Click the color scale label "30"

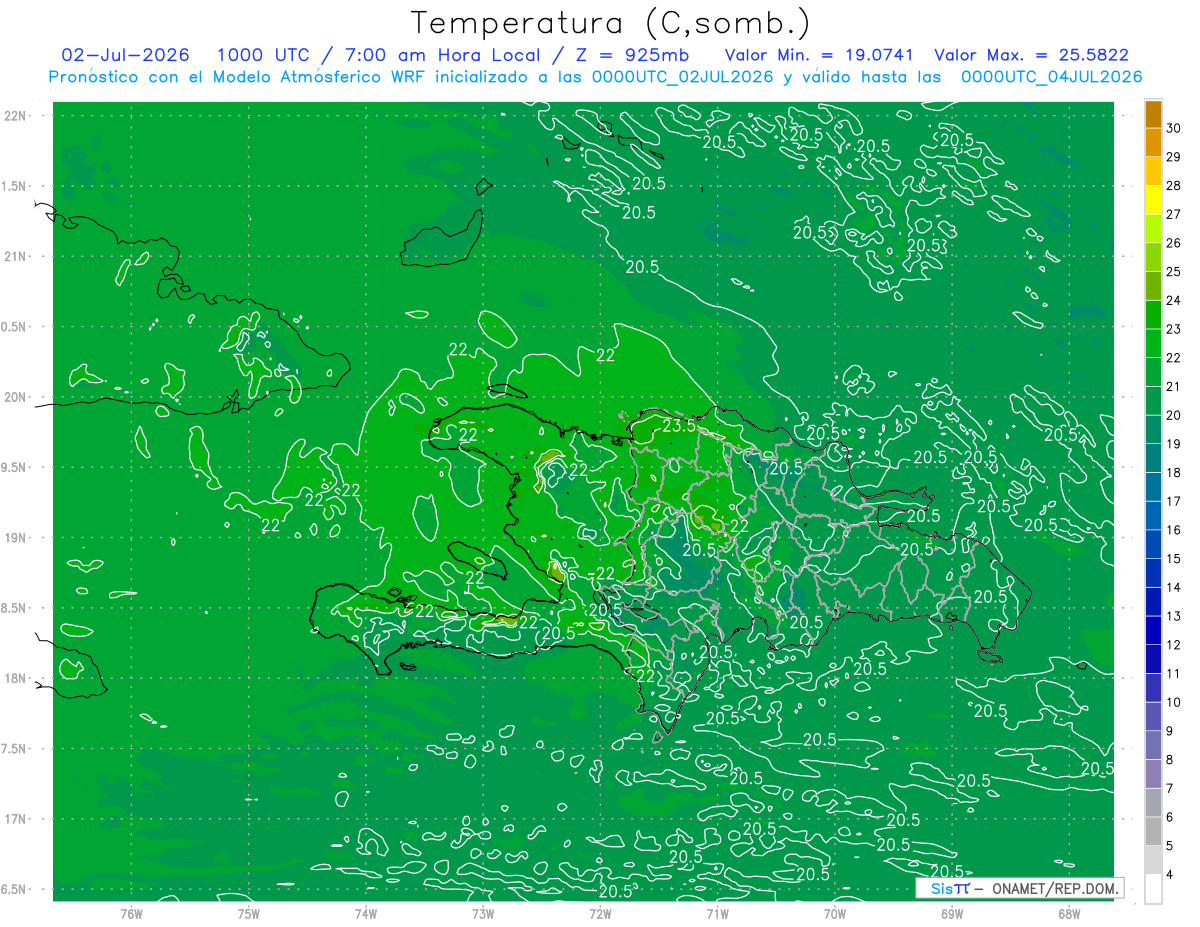(1174, 128)
